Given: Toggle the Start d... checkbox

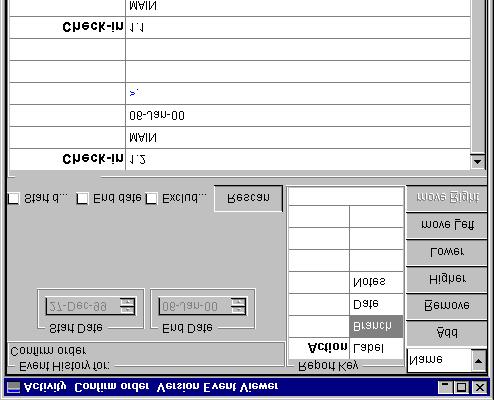Looking at the screenshot, I should (x=14, y=198).
